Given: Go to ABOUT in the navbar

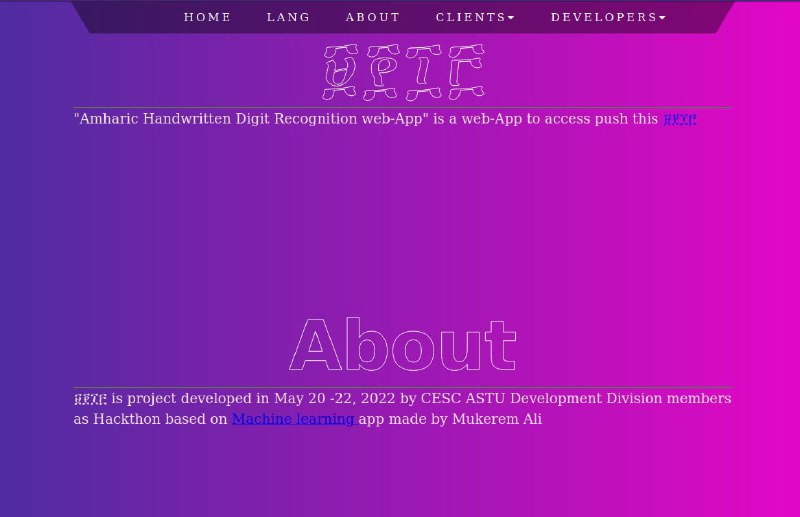Looking at the screenshot, I should (372, 17).
